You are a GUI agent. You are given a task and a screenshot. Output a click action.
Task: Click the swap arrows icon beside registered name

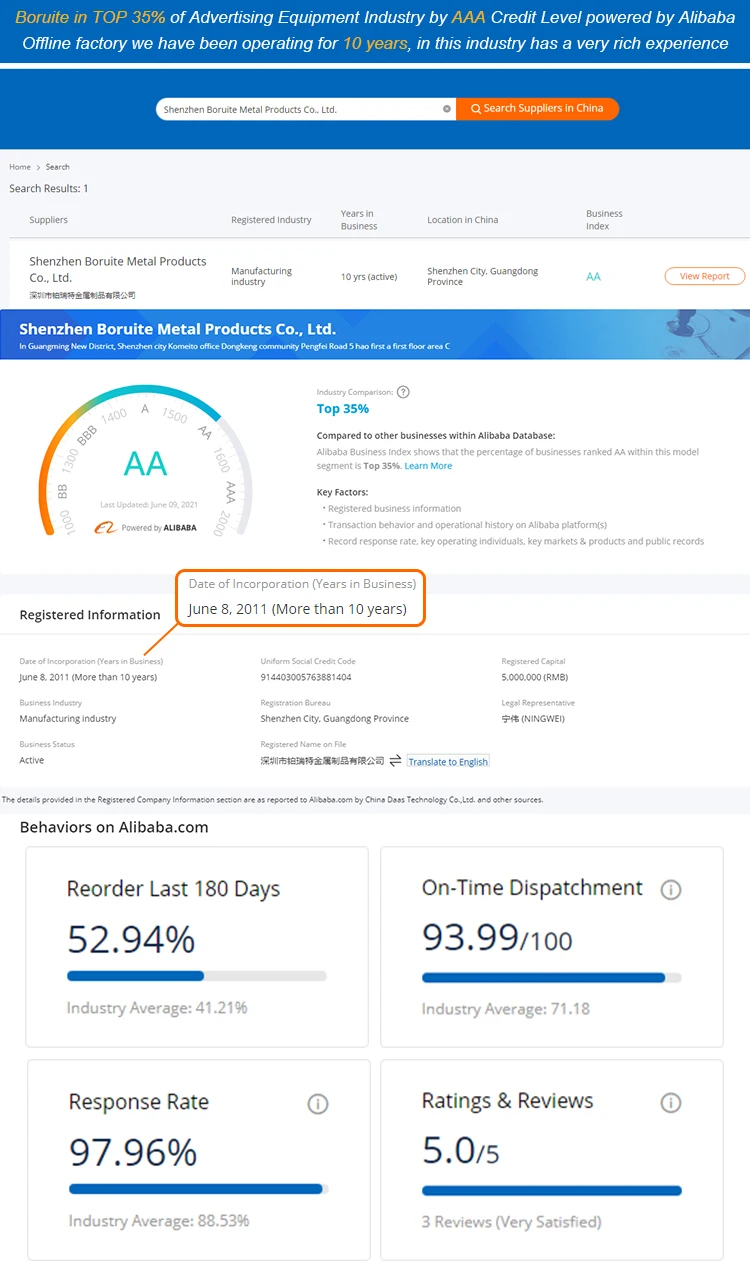click(x=395, y=761)
